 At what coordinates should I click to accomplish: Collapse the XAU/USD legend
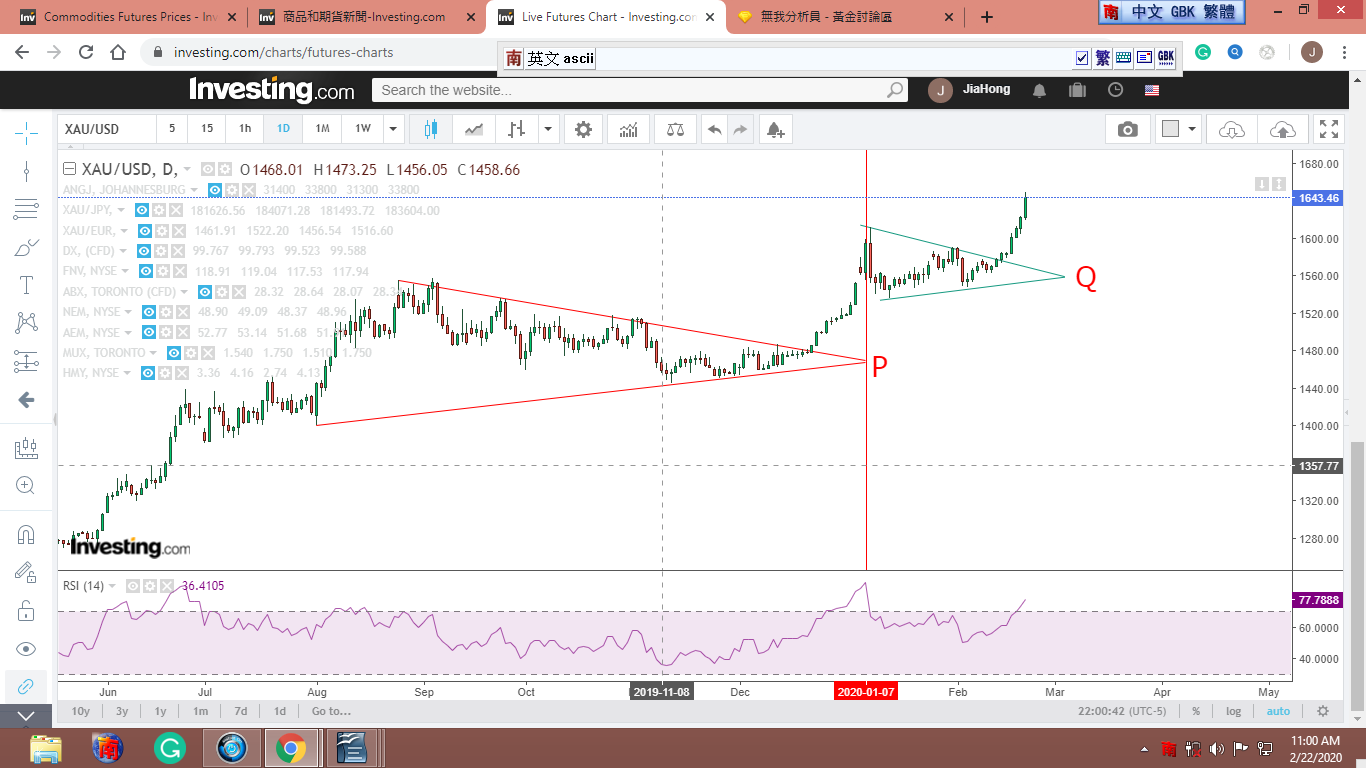(x=69, y=170)
